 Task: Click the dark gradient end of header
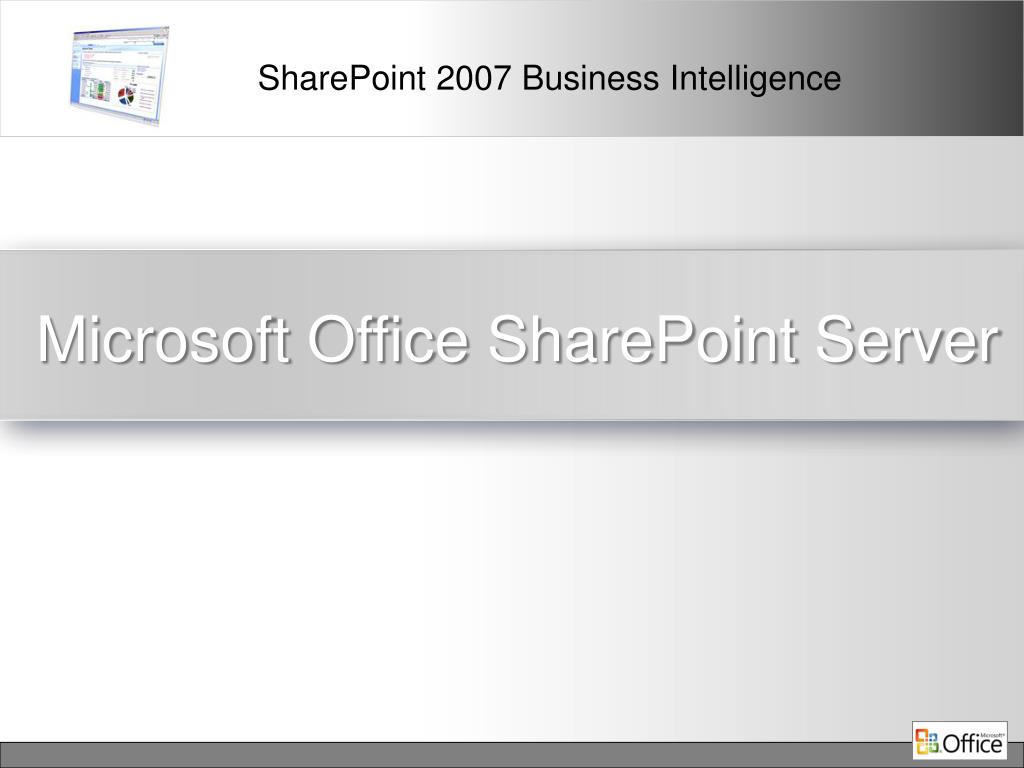[967, 68]
